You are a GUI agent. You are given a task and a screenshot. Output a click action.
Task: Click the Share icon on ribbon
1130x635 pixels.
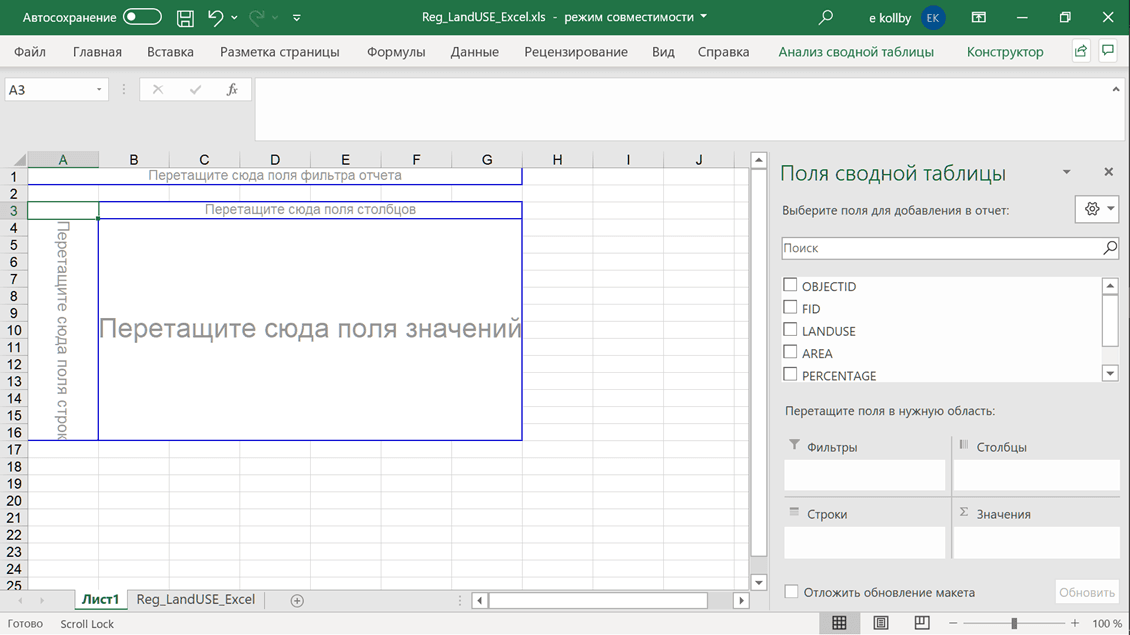pos(1080,51)
